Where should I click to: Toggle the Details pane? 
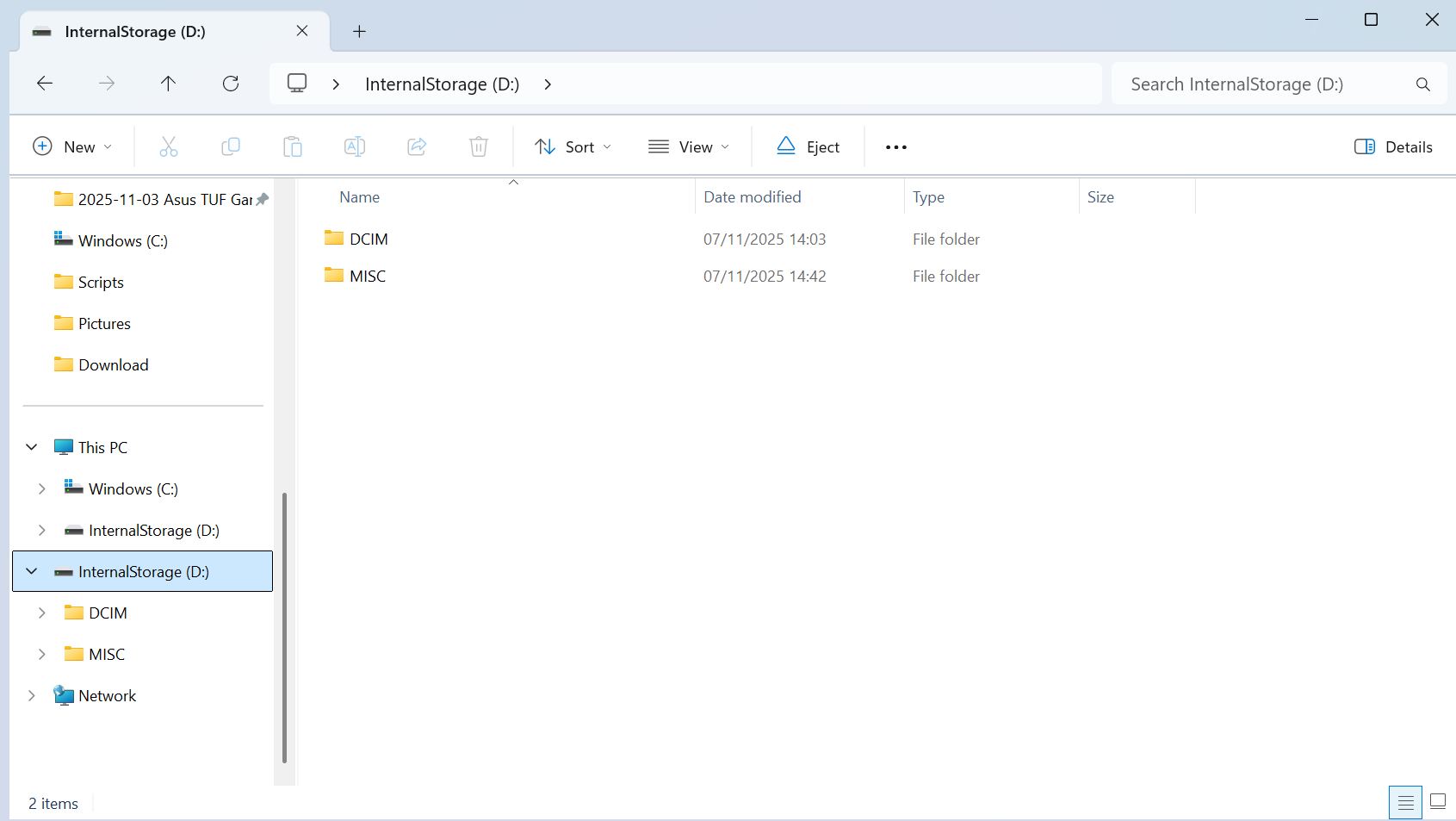[1392, 147]
